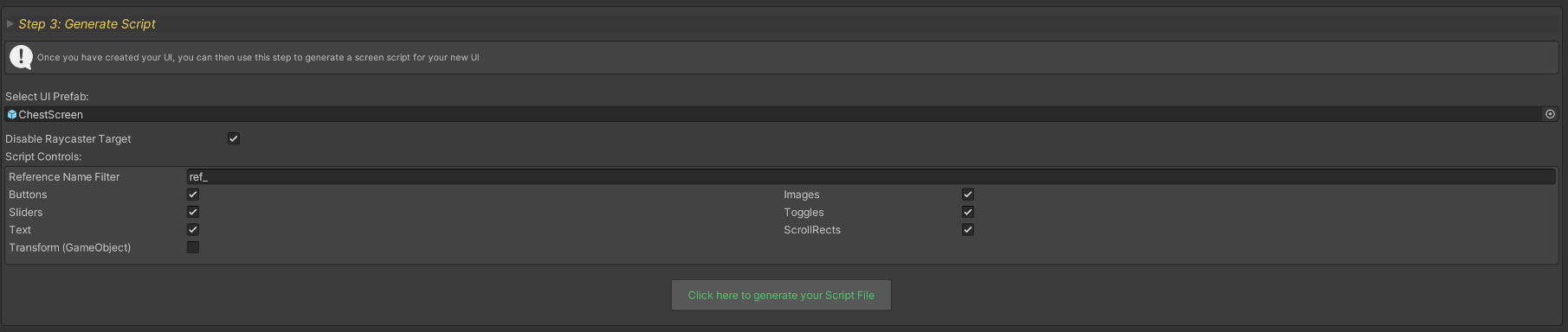Image resolution: width=1568 pixels, height=332 pixels.
Task: Expand the Step 3 Generate Script foldout arrow
Action: [10, 24]
